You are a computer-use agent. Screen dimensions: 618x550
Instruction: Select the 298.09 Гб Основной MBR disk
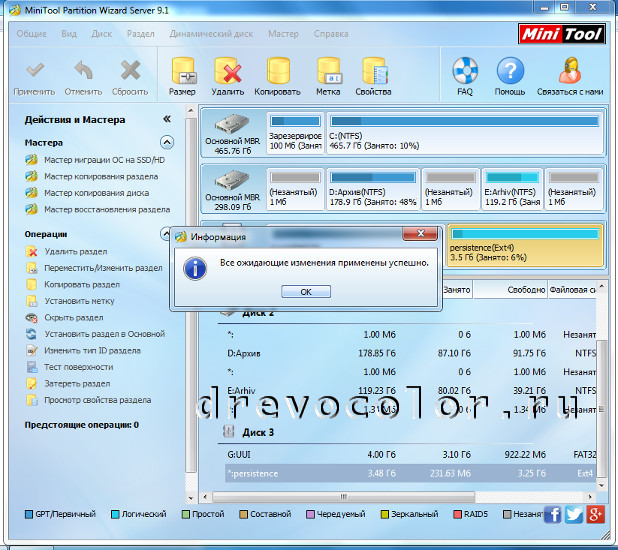pos(233,189)
